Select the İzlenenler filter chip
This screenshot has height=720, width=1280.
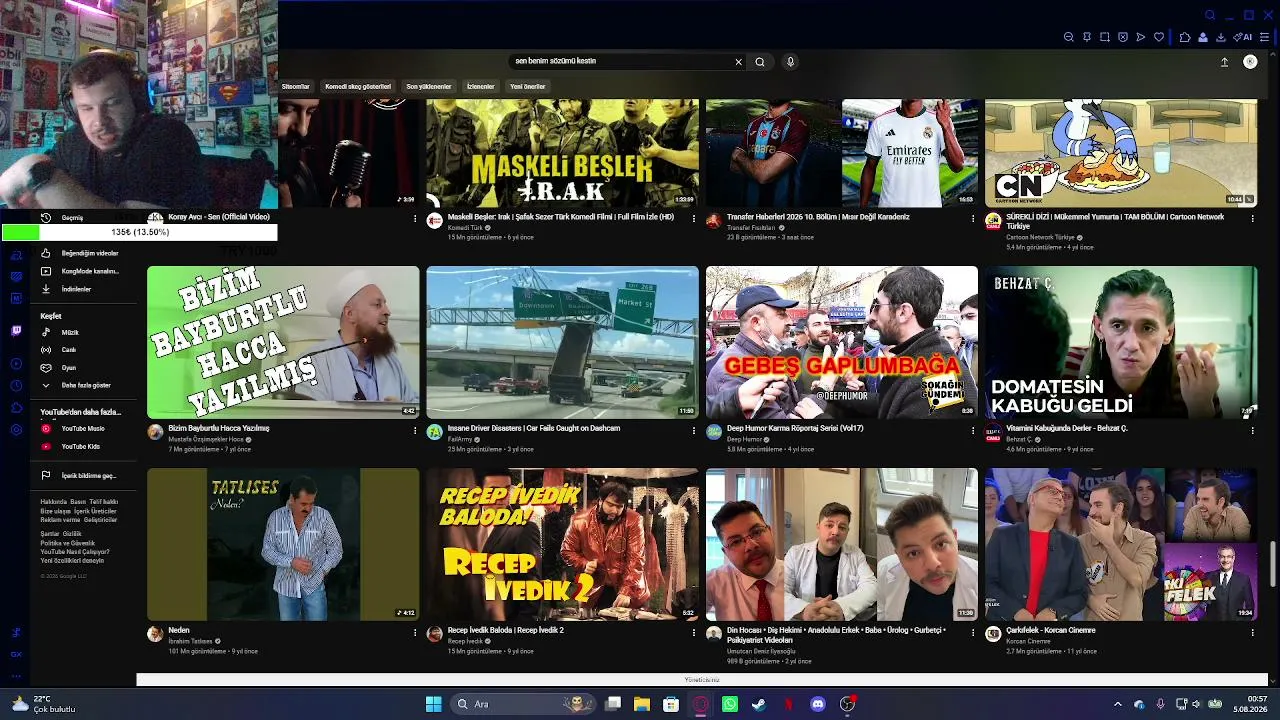click(481, 87)
